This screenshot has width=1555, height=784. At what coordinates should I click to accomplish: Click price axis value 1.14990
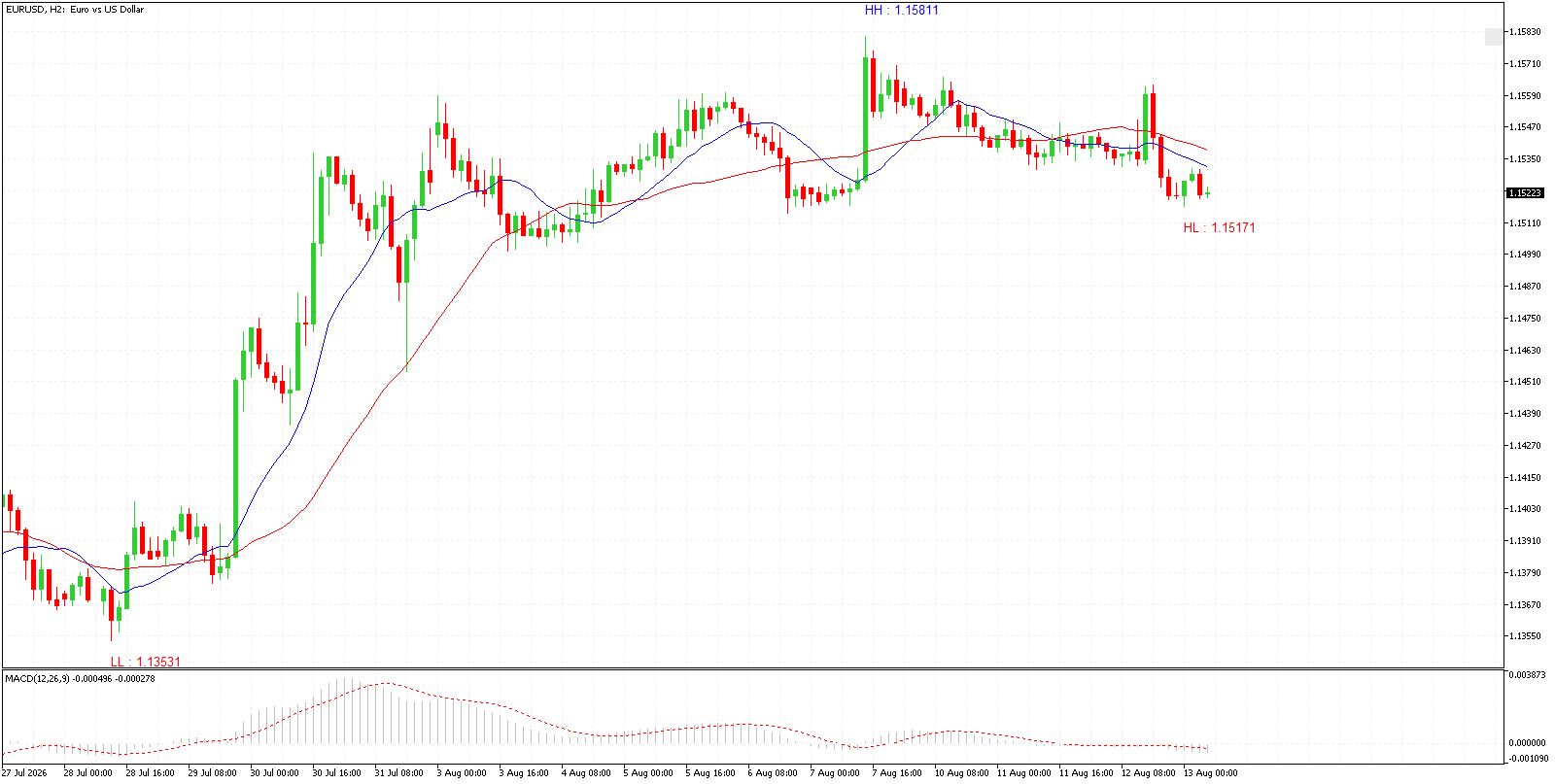[x=1525, y=255]
